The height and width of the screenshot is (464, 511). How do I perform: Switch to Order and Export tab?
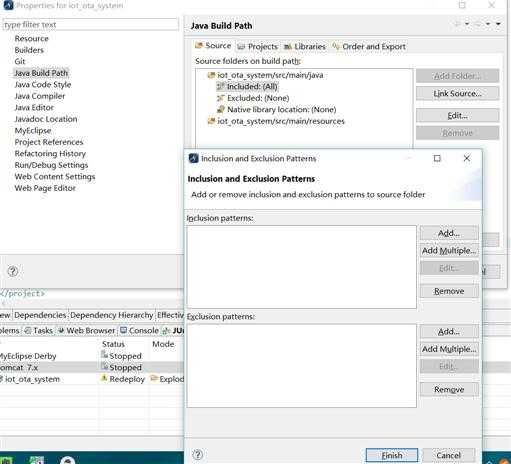click(369, 47)
